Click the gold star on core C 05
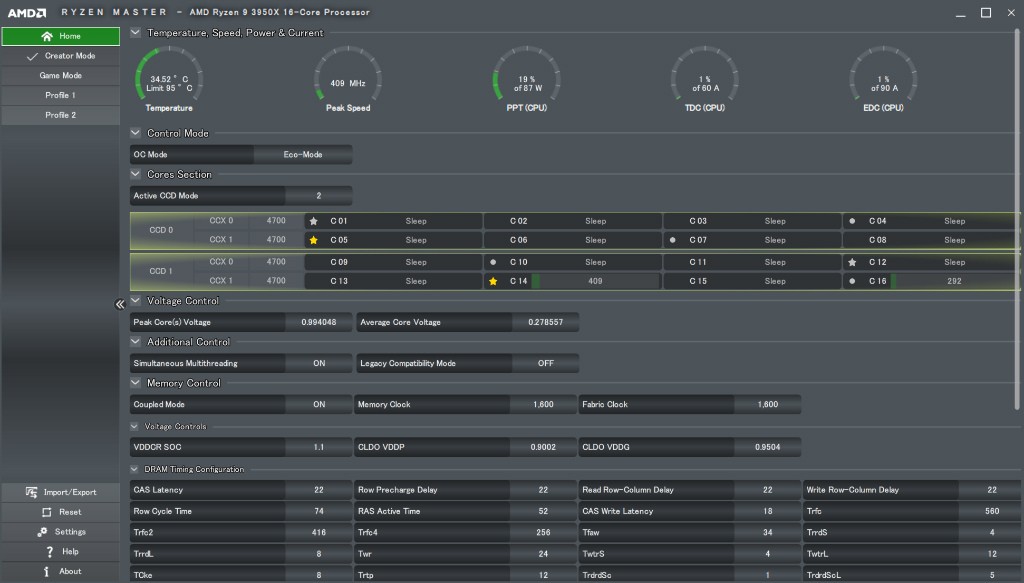Image resolution: width=1024 pixels, height=583 pixels. tap(313, 240)
